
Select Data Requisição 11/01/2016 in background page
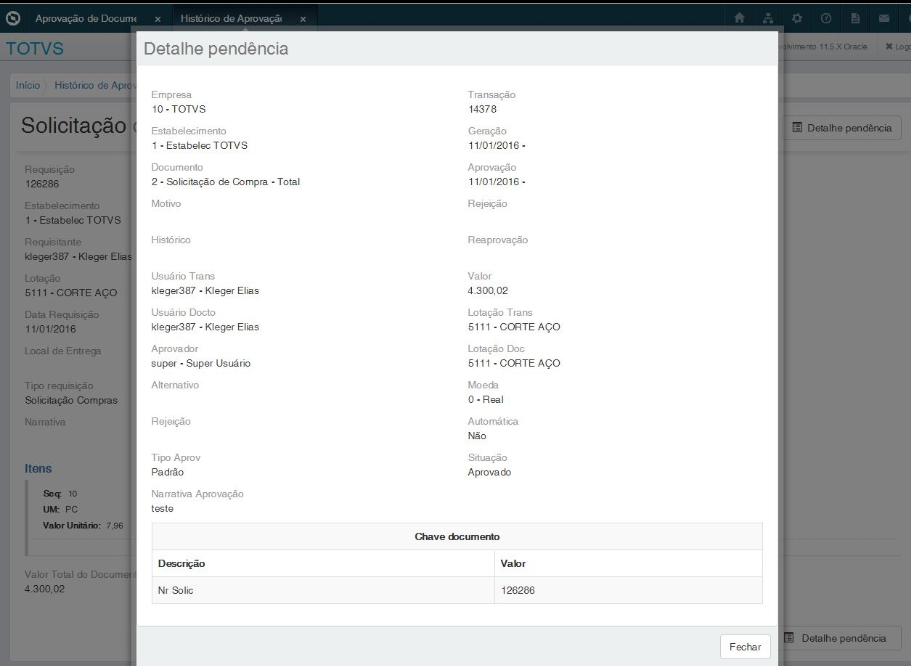(x=50, y=329)
